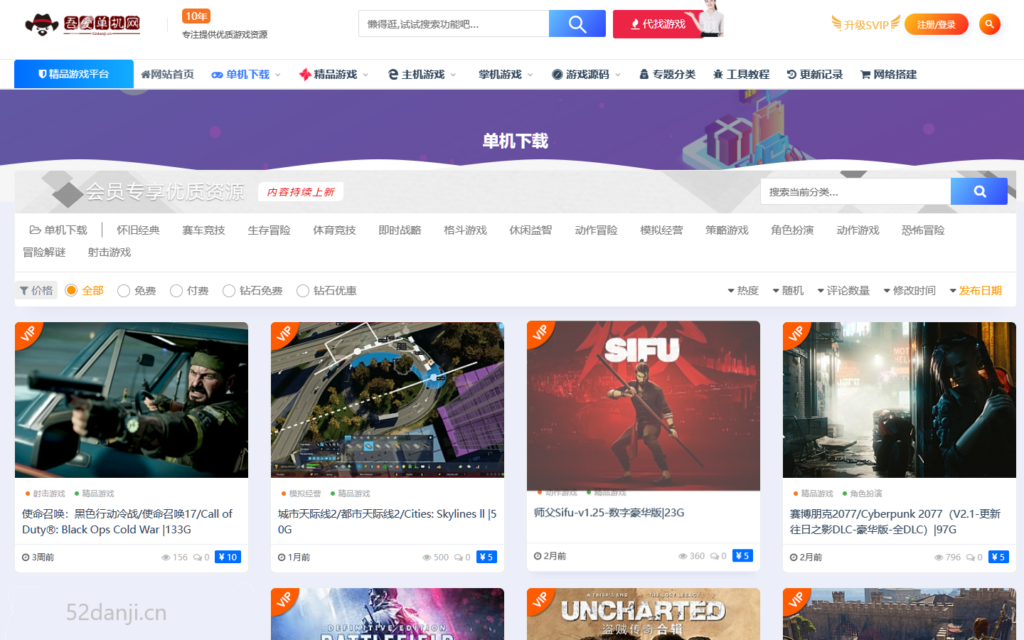1024x640 pixels.
Task: Sort listings by 随机
Action: click(x=788, y=291)
